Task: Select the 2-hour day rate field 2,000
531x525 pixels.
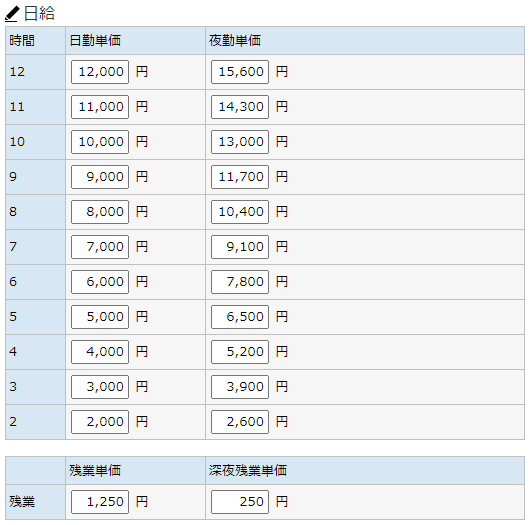Action: tap(100, 422)
